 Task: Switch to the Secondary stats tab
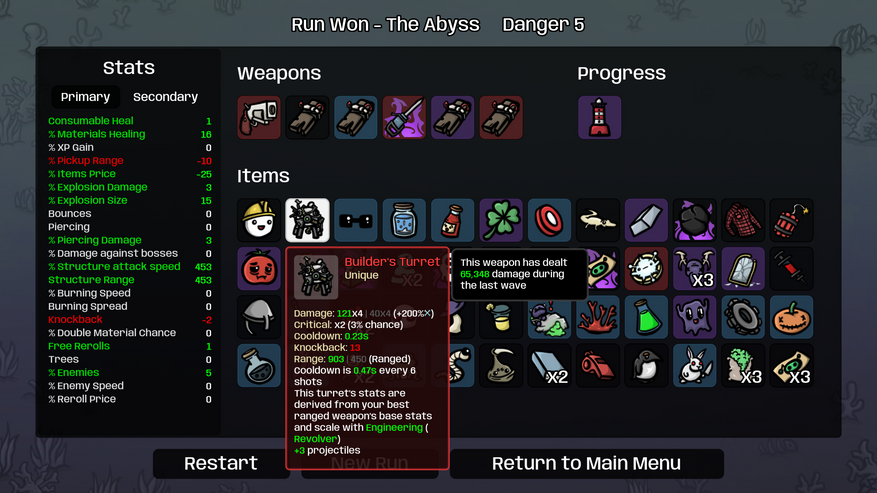tap(166, 97)
